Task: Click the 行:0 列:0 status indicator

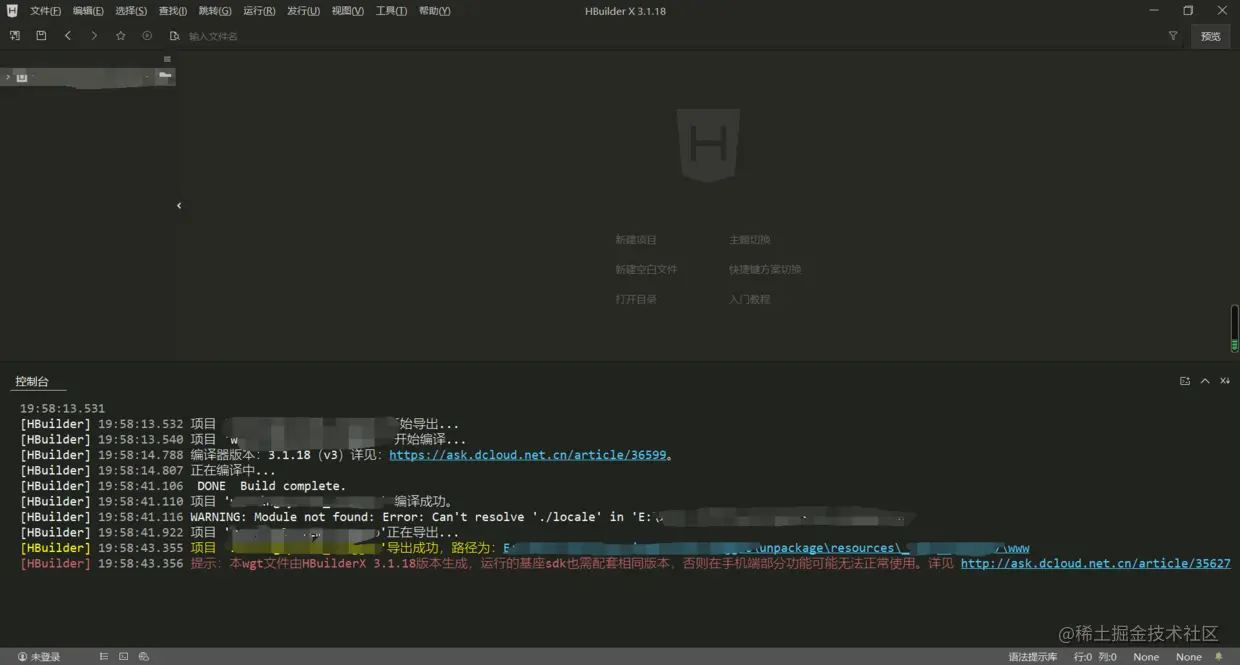Action: click(1095, 657)
